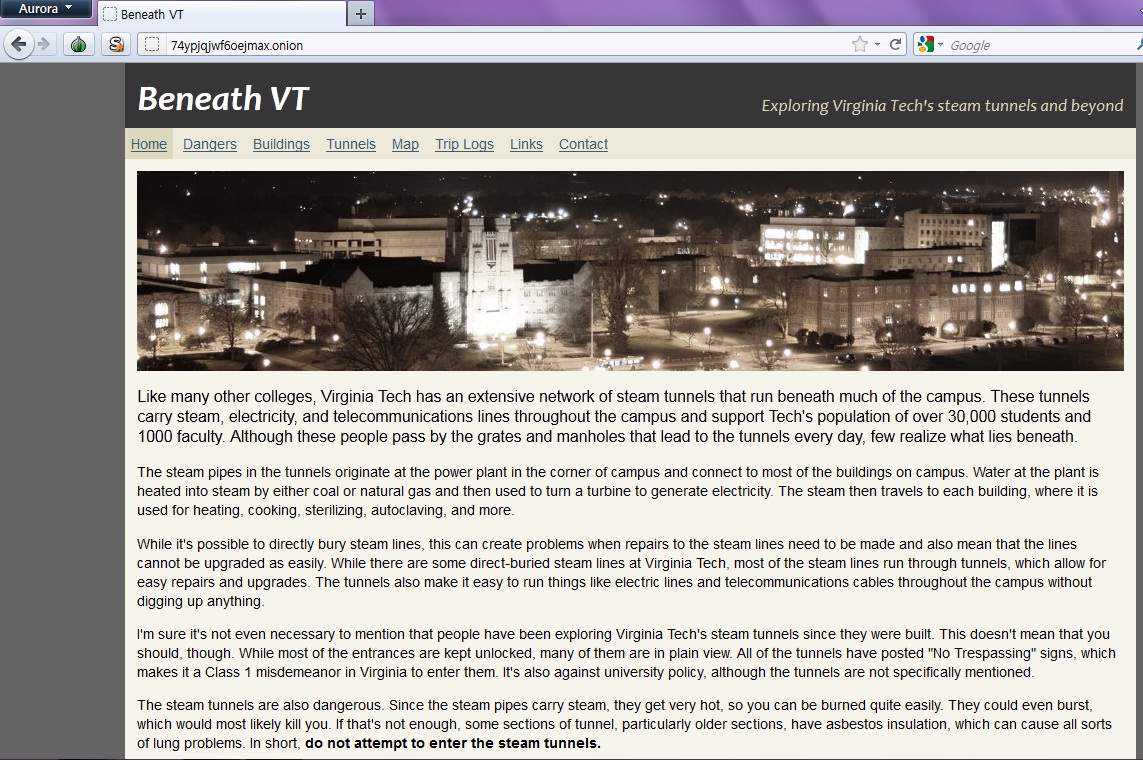Click the campus night panorama image

[630, 271]
